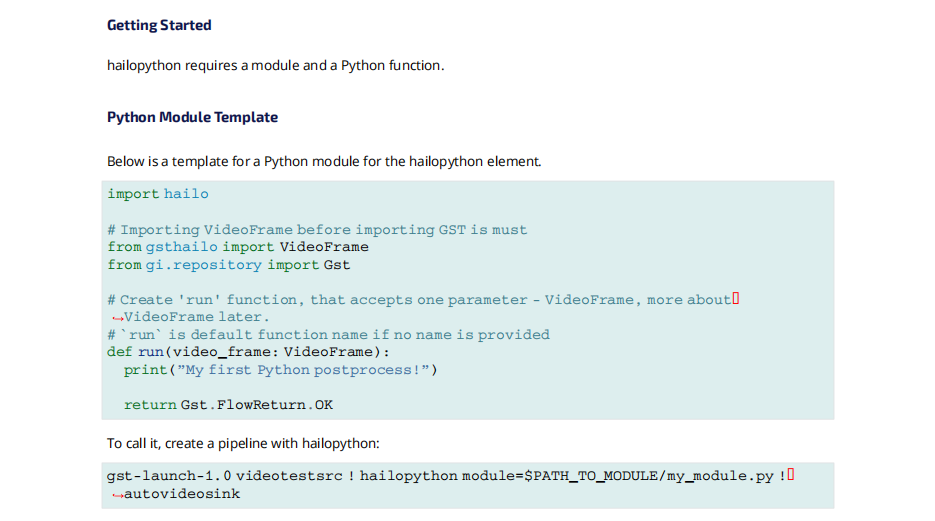This screenshot has width=935, height=521.
Task: Click the "from gsthailo import VideoFrame" line
Action: (238, 247)
